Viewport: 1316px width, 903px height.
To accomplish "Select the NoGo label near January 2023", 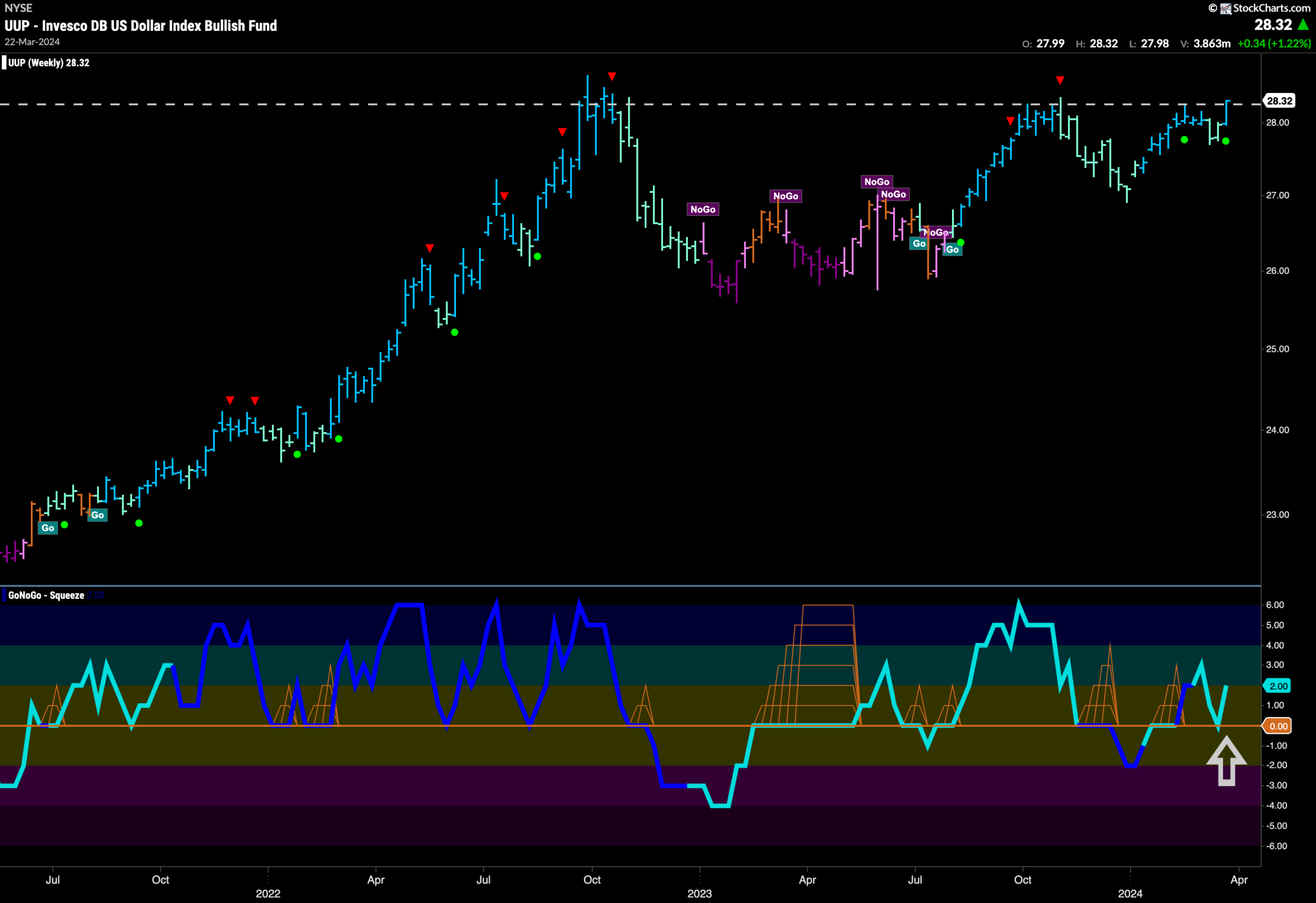I will 703,209.
